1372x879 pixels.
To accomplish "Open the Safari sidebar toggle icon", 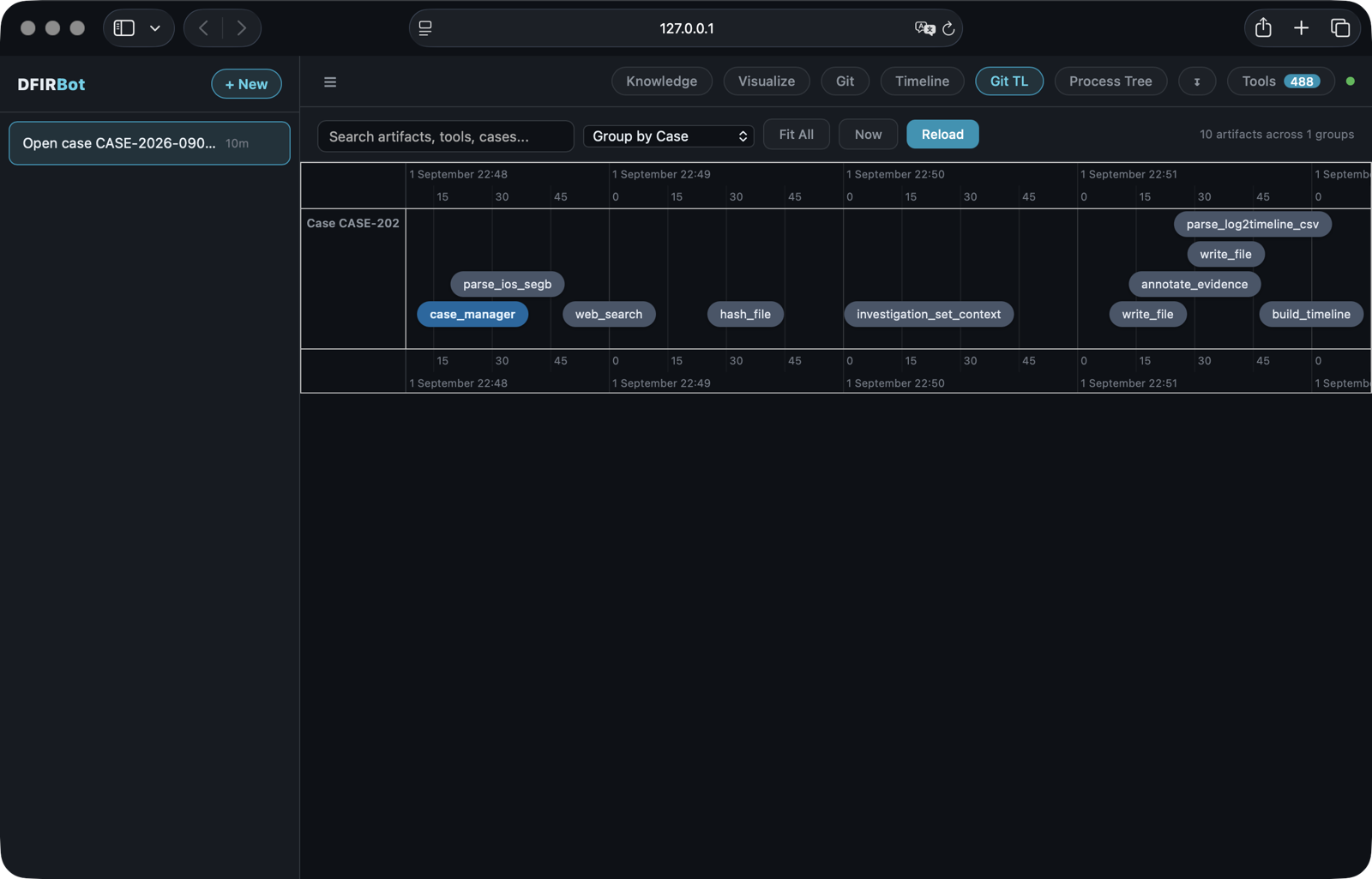I will (124, 28).
